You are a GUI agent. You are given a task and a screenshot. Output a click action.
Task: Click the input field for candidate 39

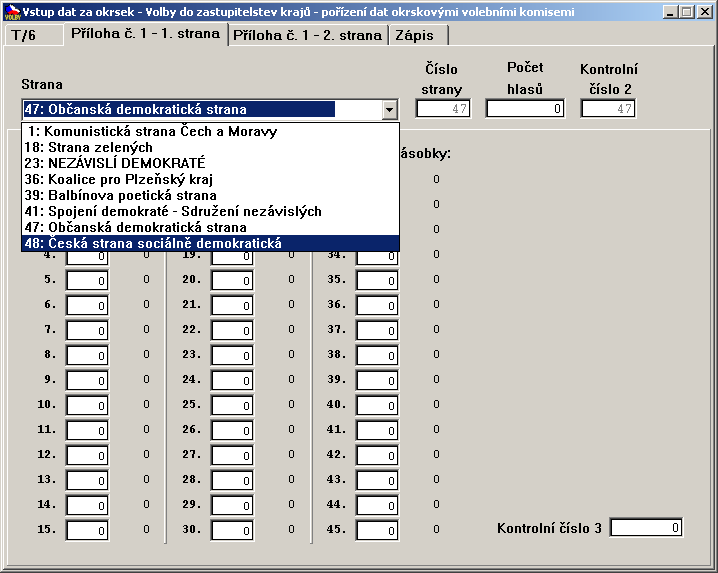(x=377, y=380)
